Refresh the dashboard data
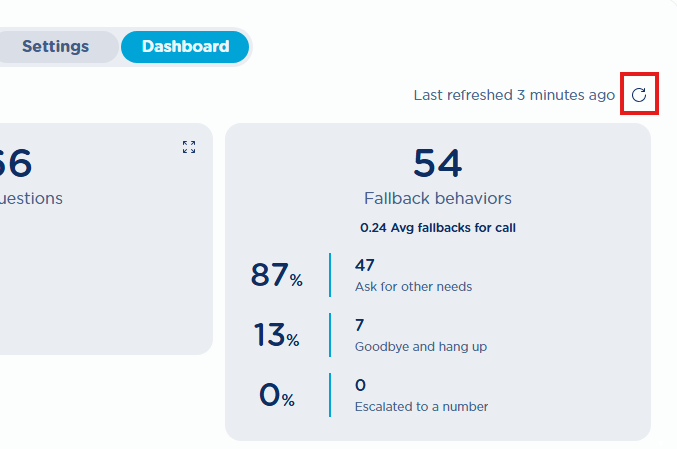The image size is (677, 449). pyautogui.click(x=639, y=95)
